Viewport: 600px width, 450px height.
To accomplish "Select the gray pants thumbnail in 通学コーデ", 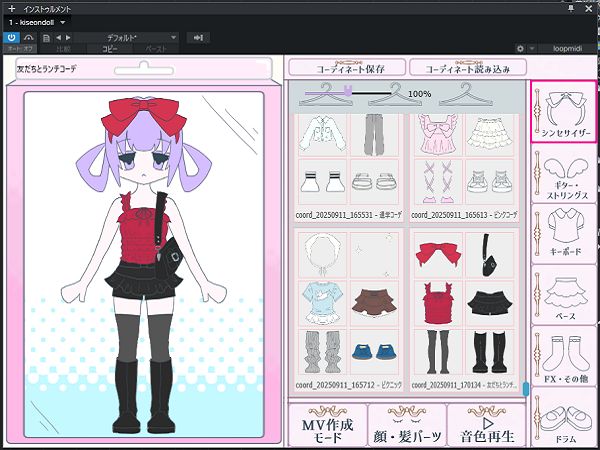I will pyautogui.click(x=374, y=134).
